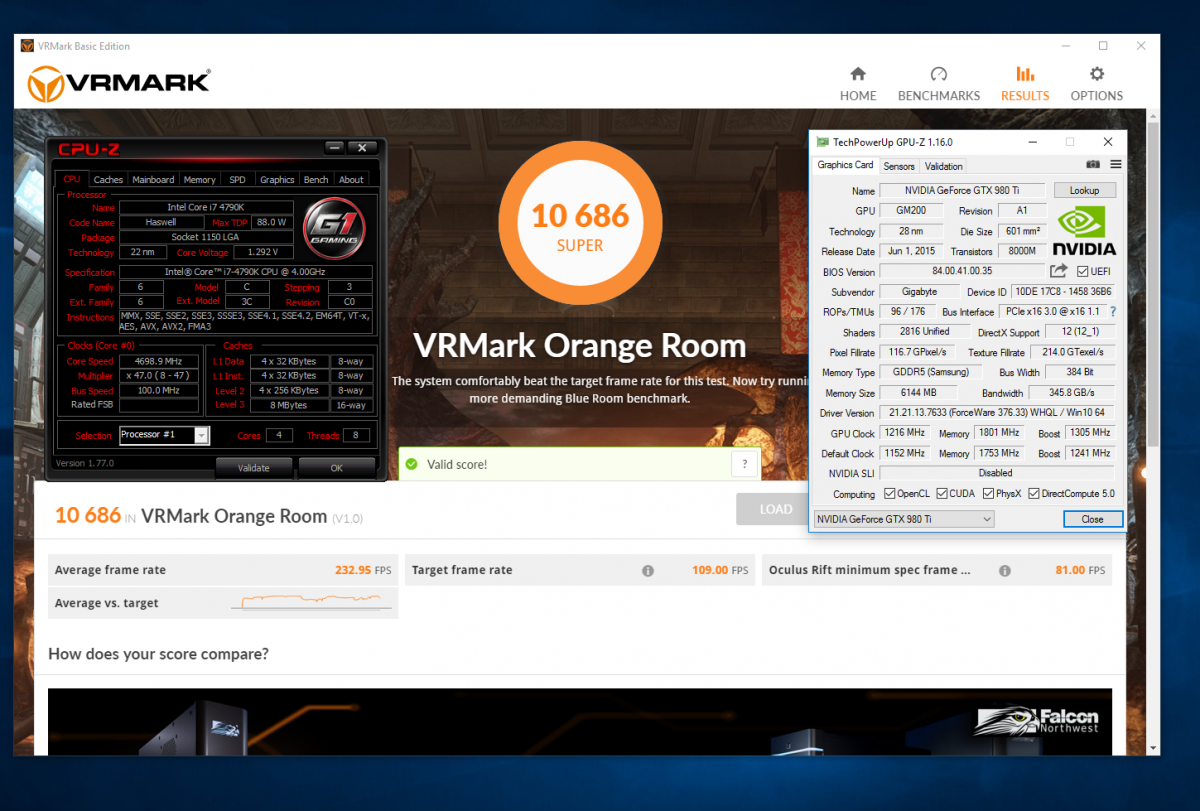
Task: Open the Valid score question mark help
Action: tap(745, 464)
